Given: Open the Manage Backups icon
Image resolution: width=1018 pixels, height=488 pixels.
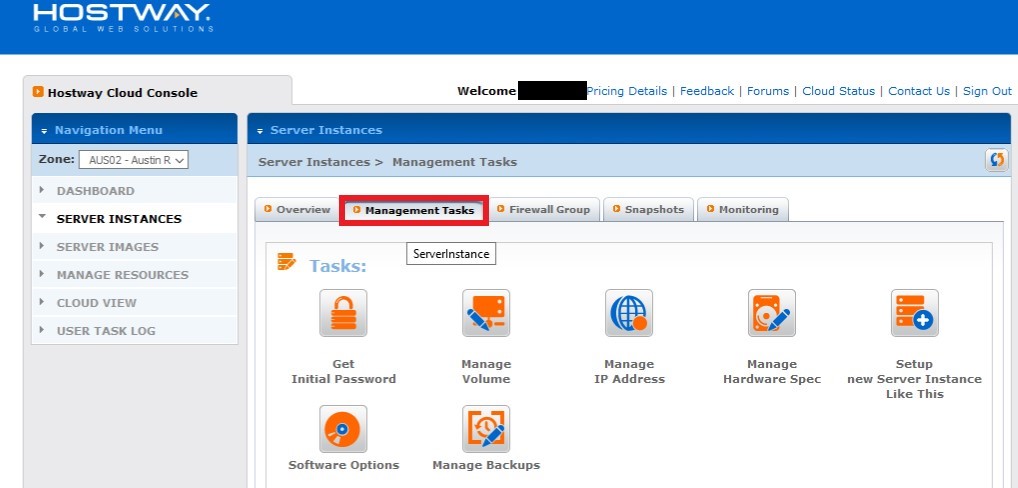Looking at the screenshot, I should click(x=486, y=429).
